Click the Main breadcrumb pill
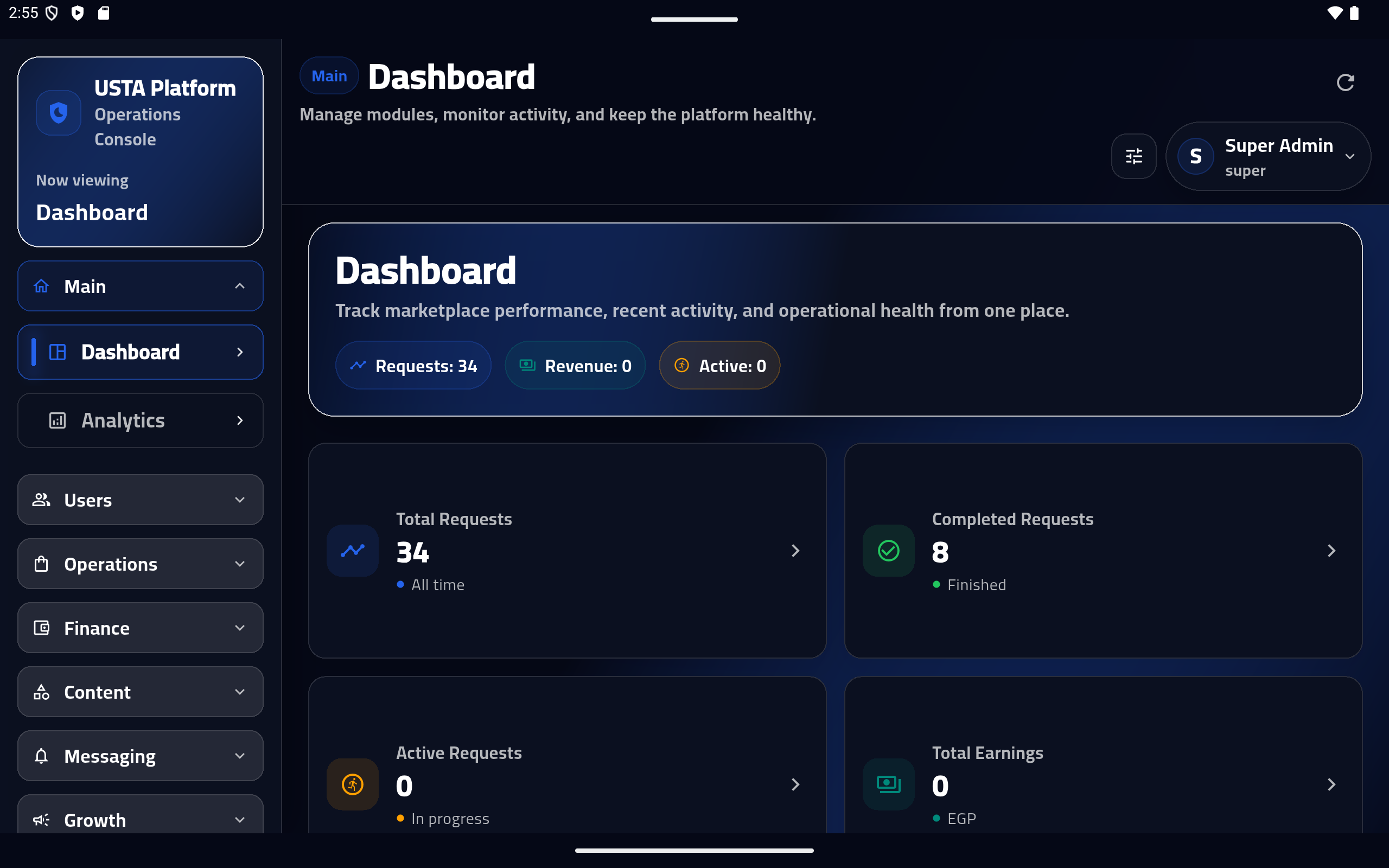The image size is (1389, 868). (x=329, y=76)
